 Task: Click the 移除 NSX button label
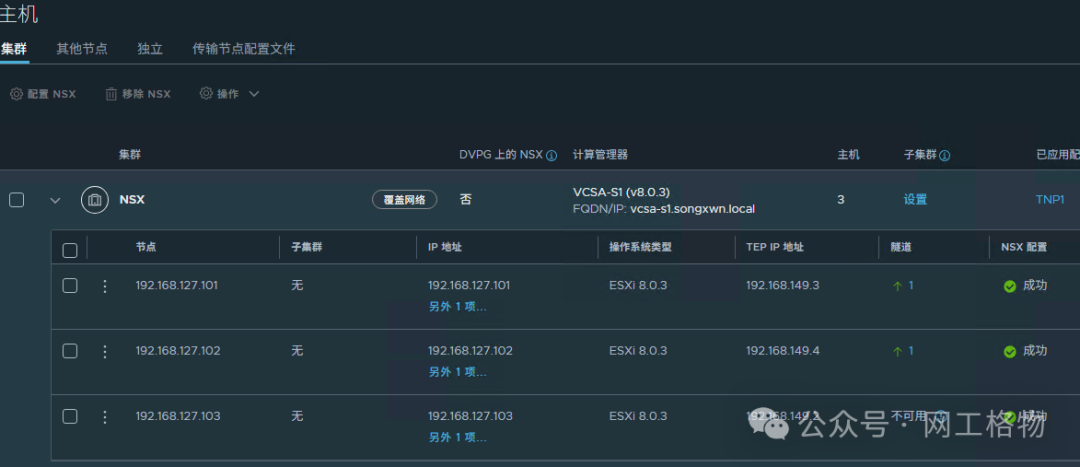tap(146, 94)
